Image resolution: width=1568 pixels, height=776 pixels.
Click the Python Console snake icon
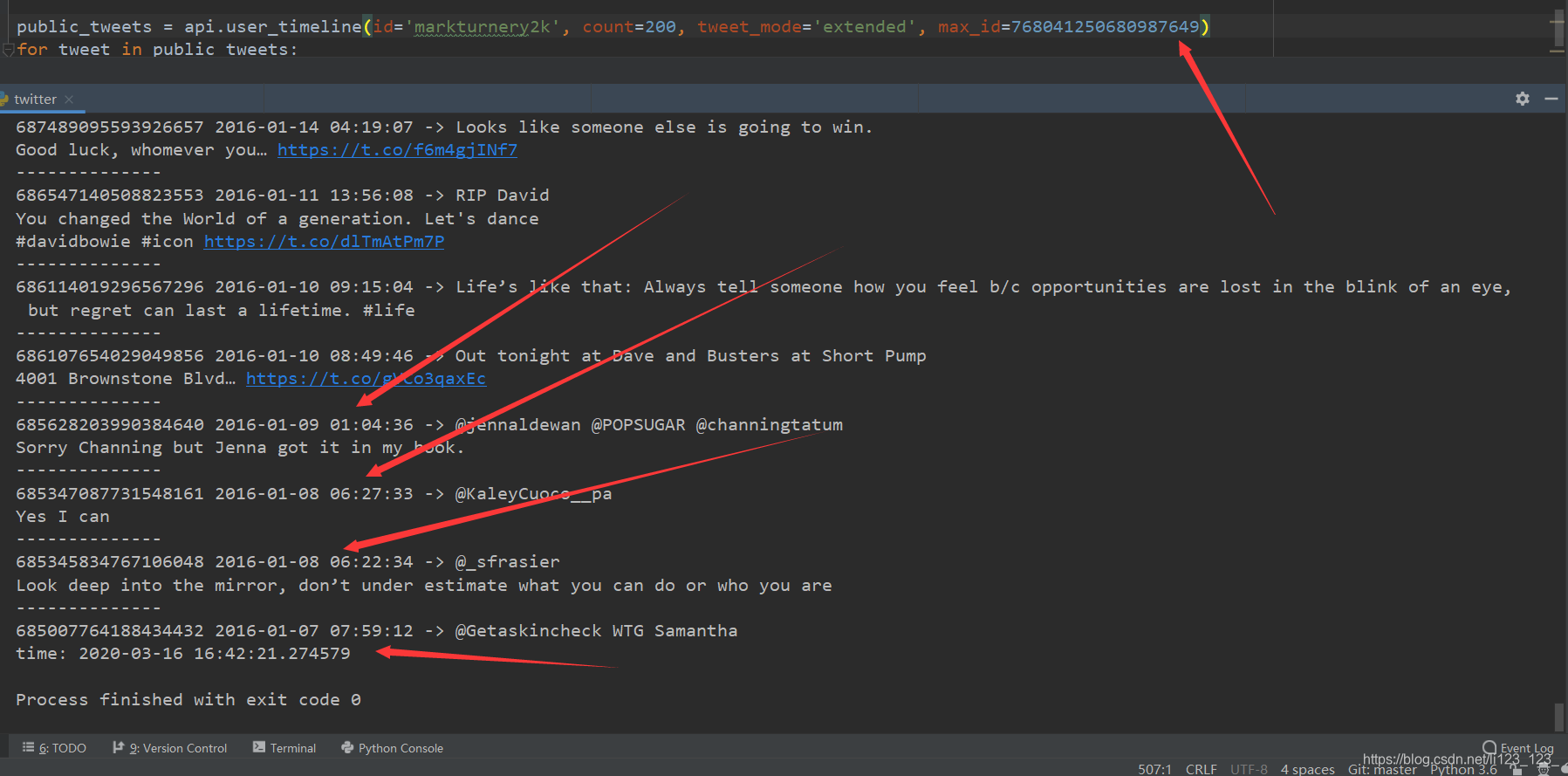(347, 747)
